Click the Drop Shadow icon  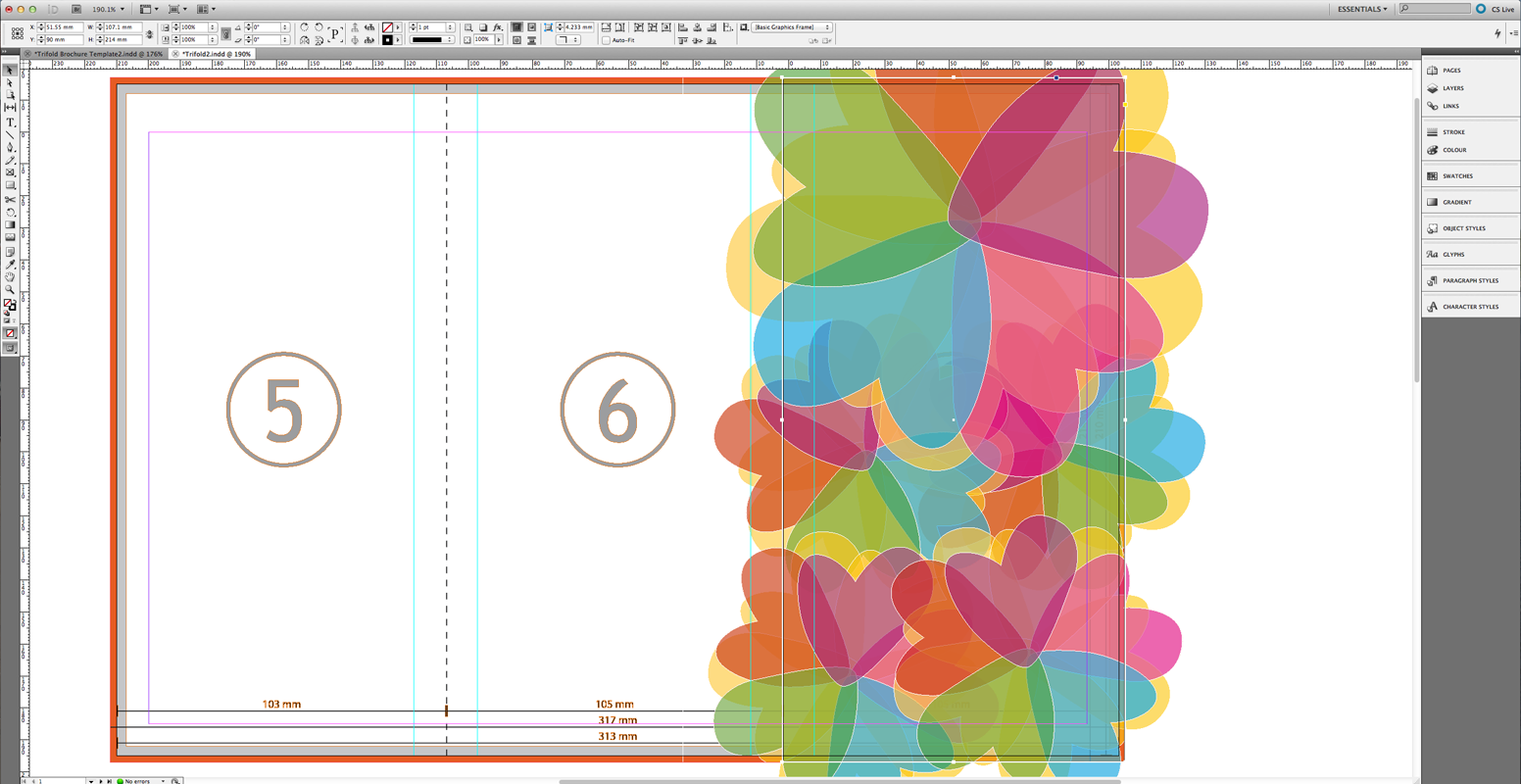(x=483, y=26)
